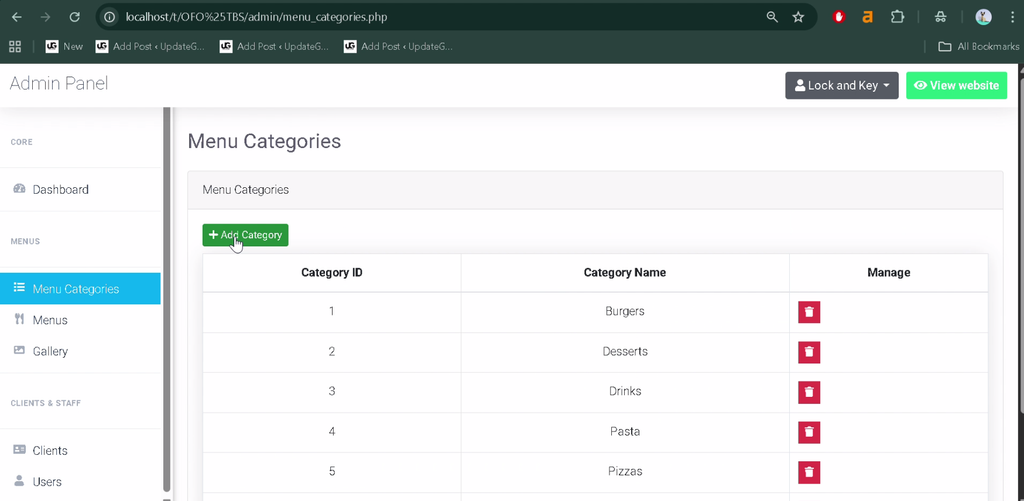Click the site info icon in address bar

[x=110, y=17]
